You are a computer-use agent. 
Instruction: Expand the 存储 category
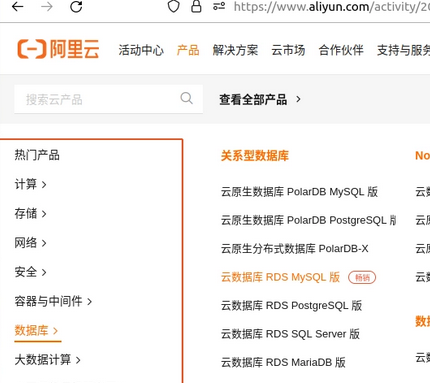coord(30,213)
